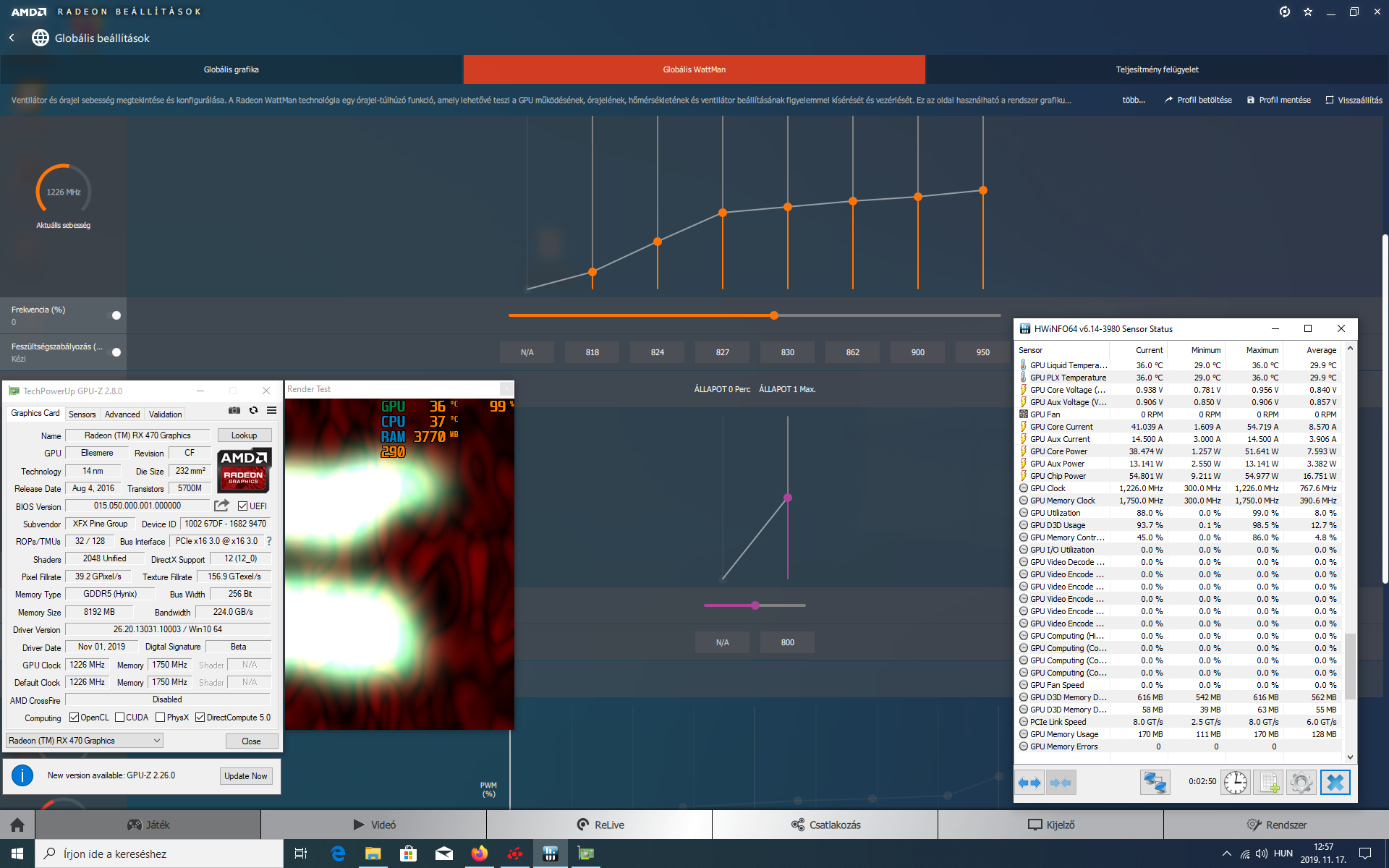The width and height of the screenshot is (1389, 868).
Task: Open the ReLive section
Action: point(600,825)
